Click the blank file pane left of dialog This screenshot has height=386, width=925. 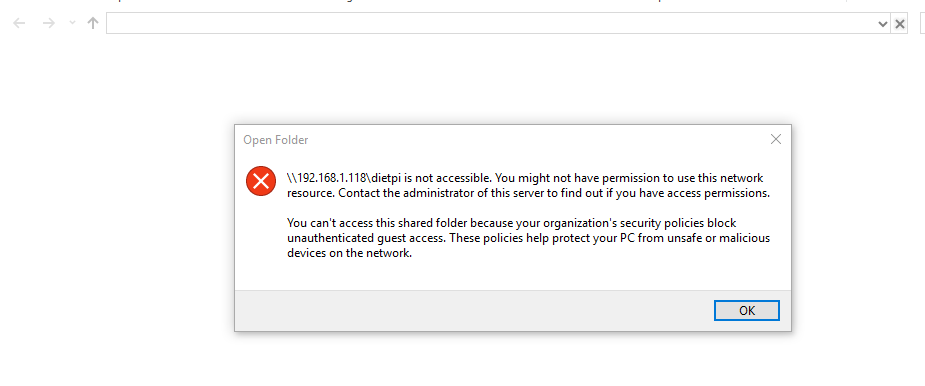click(x=117, y=224)
